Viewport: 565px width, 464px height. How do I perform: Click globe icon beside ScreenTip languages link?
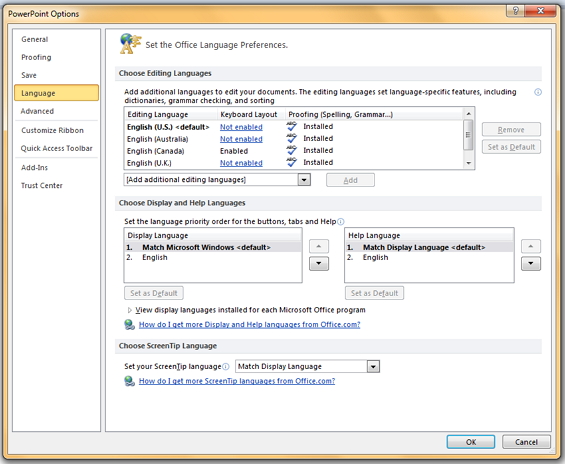coord(129,381)
